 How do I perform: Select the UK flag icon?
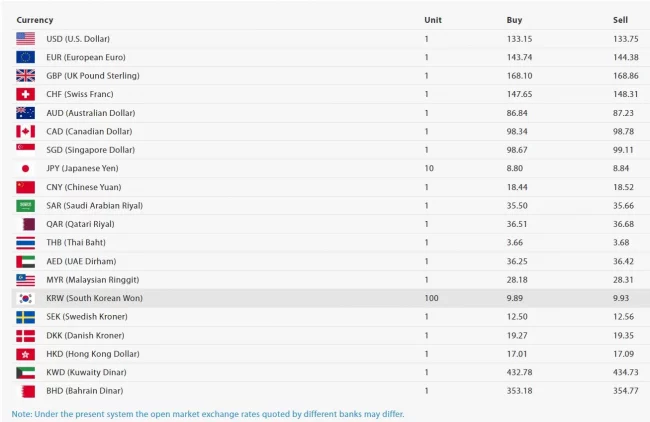click(25, 76)
